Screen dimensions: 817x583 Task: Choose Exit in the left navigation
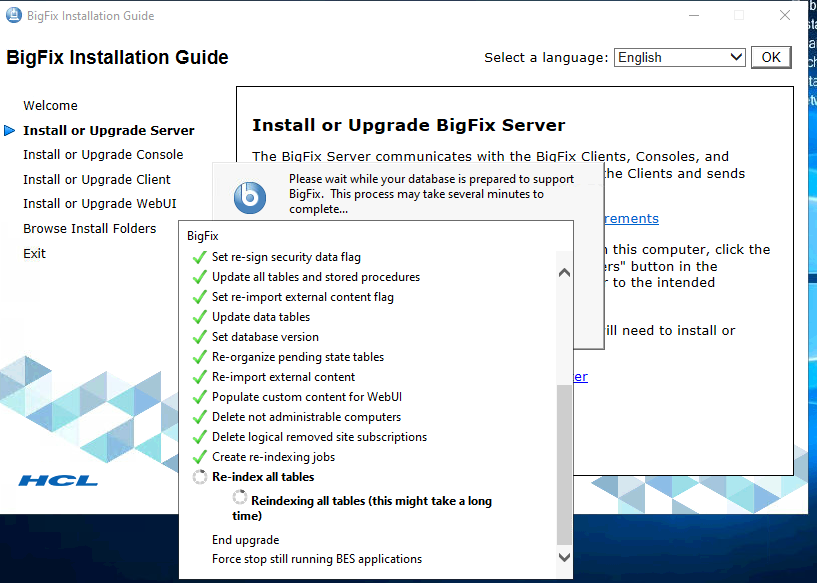(34, 254)
